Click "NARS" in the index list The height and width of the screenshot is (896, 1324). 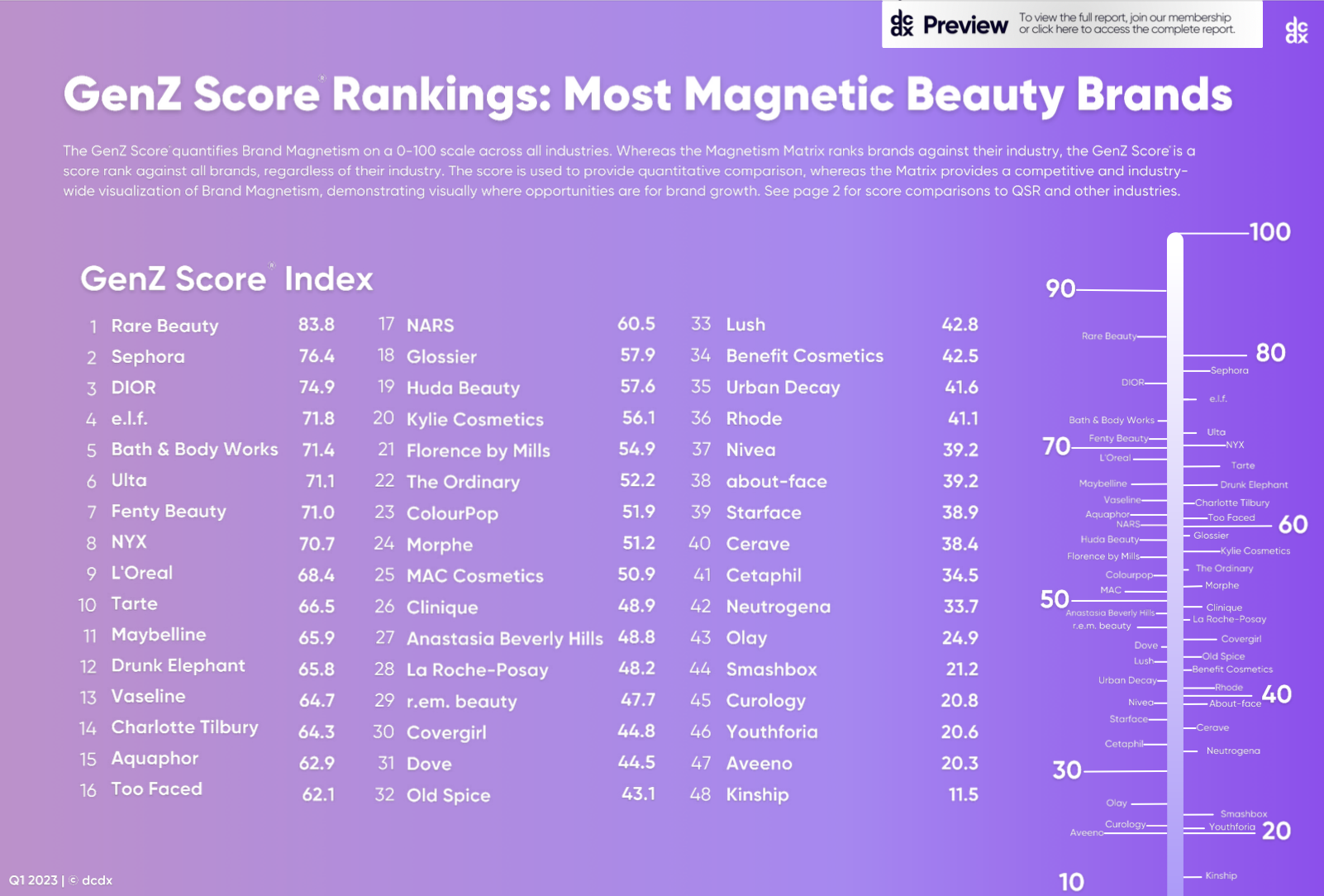click(430, 326)
